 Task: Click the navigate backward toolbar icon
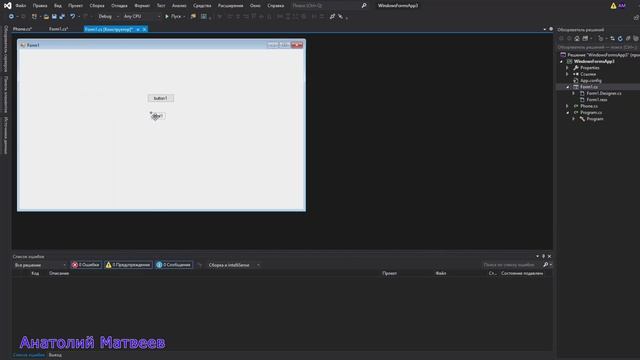pos(11,16)
